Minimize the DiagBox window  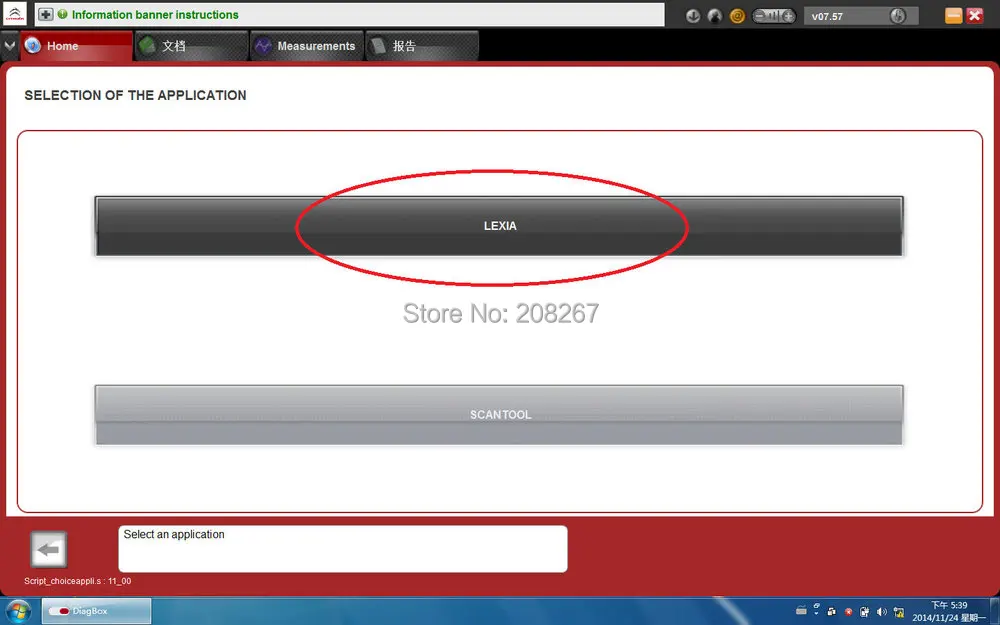(953, 15)
